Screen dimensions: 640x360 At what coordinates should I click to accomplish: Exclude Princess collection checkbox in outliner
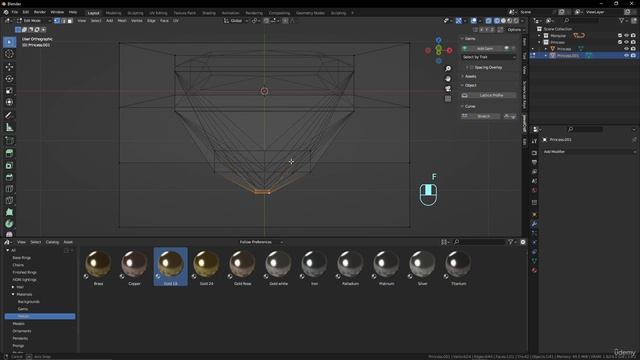[x=620, y=42]
